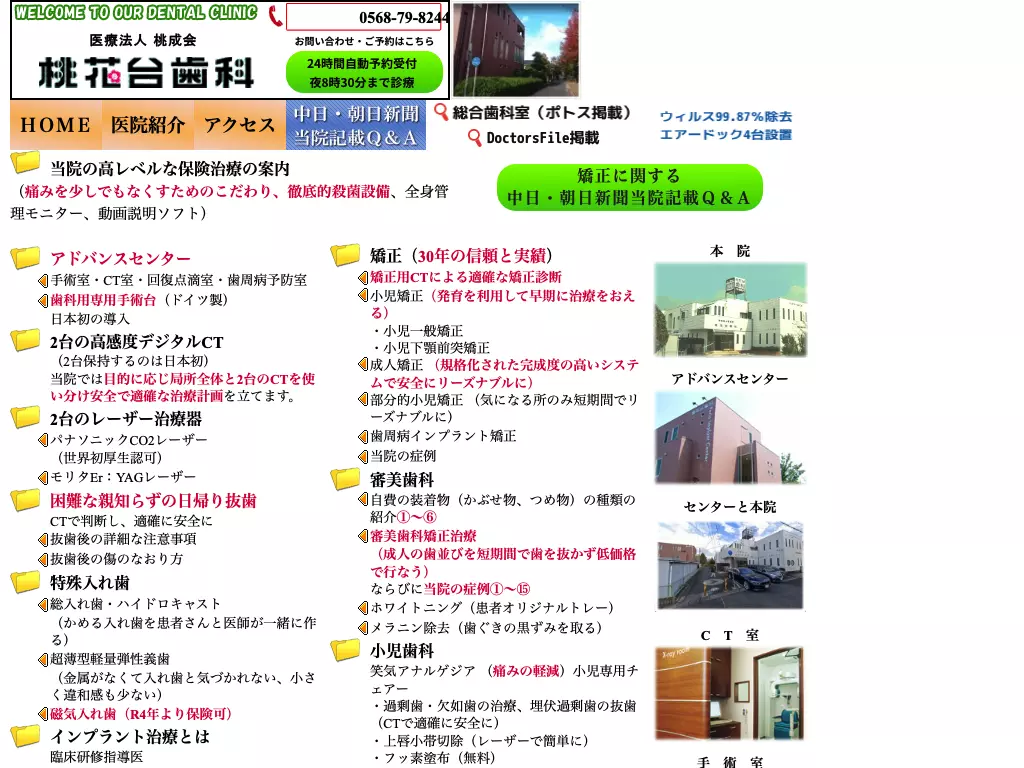Click folder icon beside 2台のレーザー治療器

(25, 417)
